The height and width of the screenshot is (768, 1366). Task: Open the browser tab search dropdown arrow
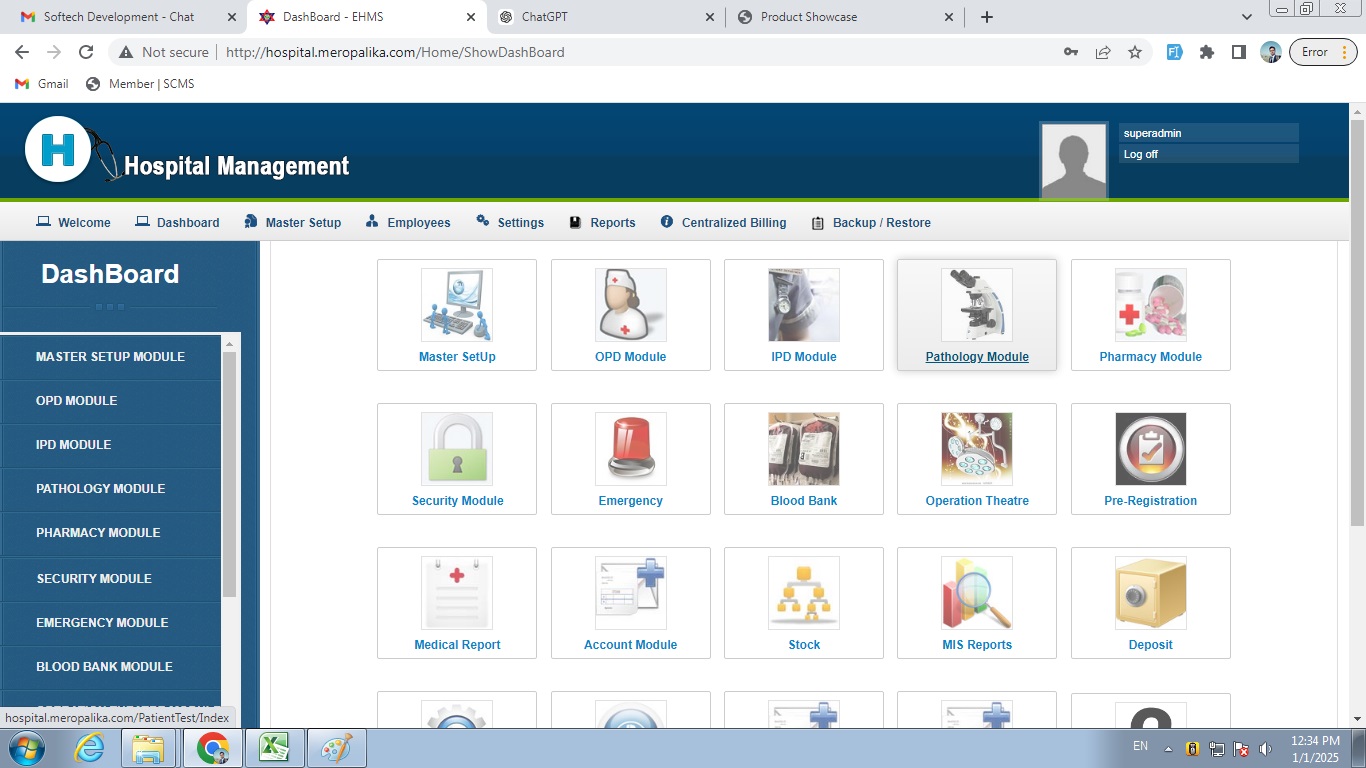tap(1246, 17)
